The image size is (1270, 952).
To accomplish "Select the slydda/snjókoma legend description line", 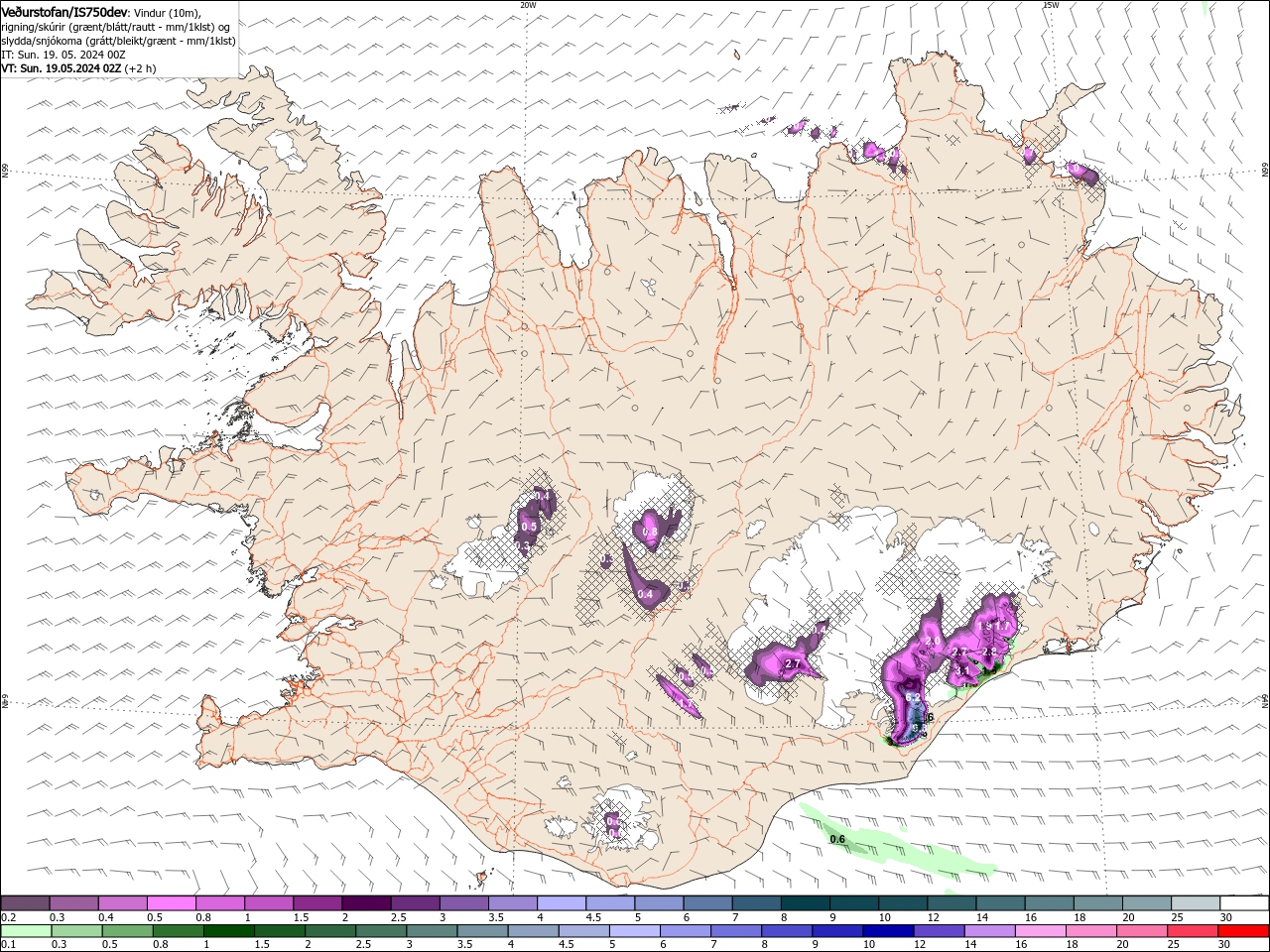I will tap(119, 41).
